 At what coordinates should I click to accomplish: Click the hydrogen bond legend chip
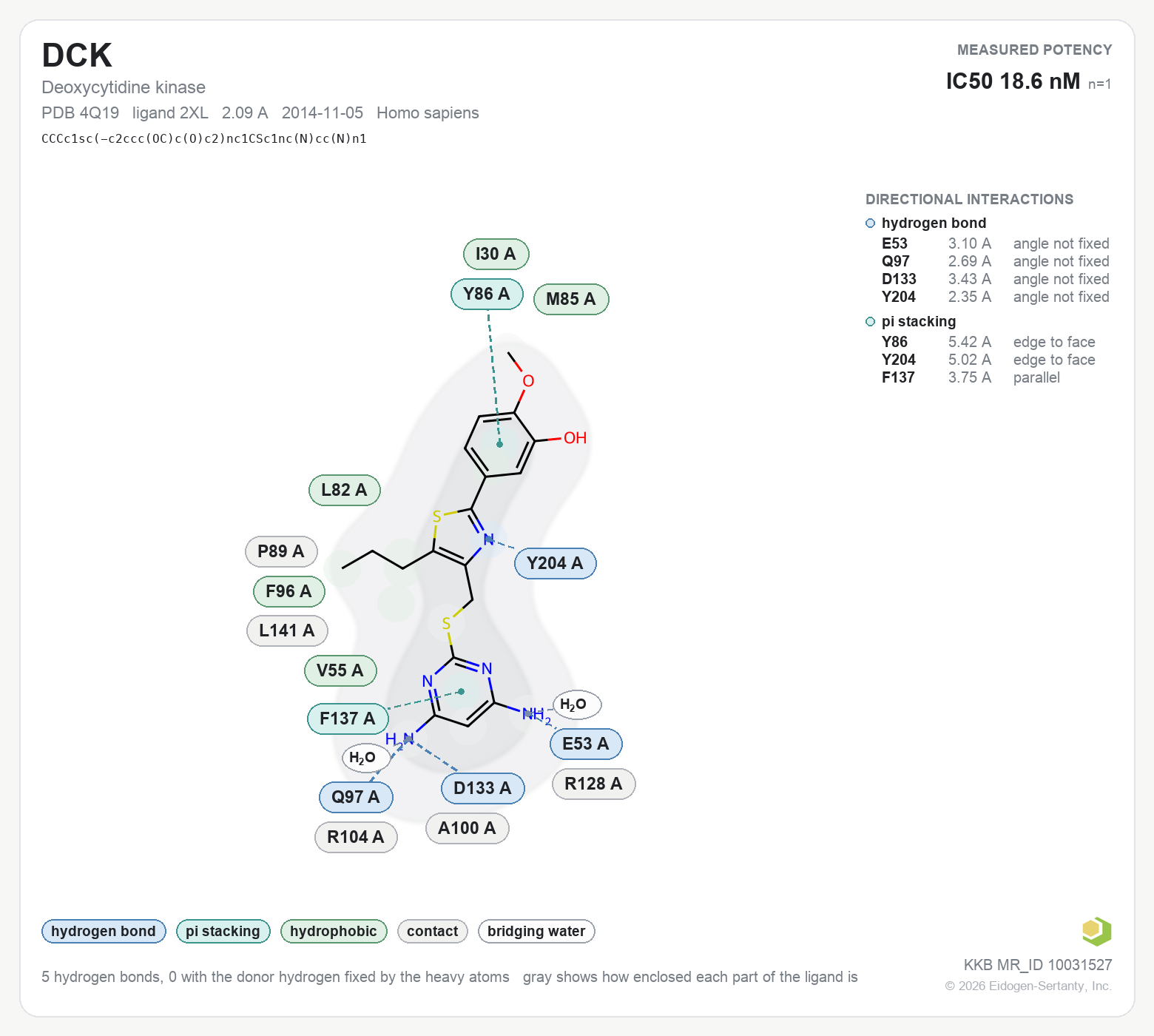click(x=104, y=931)
